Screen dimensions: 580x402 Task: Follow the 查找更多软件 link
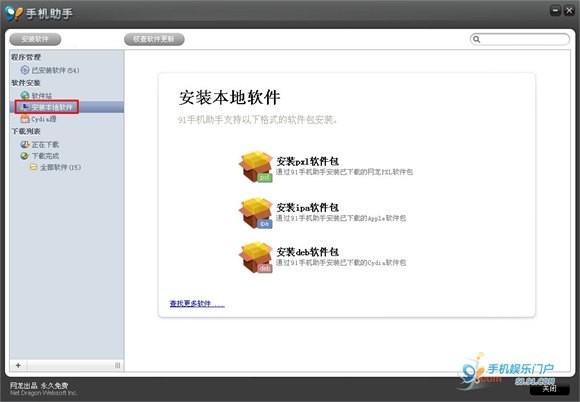click(197, 304)
